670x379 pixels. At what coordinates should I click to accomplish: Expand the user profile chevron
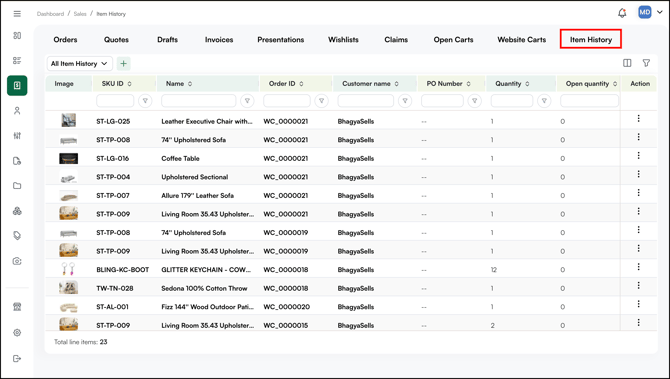point(660,12)
